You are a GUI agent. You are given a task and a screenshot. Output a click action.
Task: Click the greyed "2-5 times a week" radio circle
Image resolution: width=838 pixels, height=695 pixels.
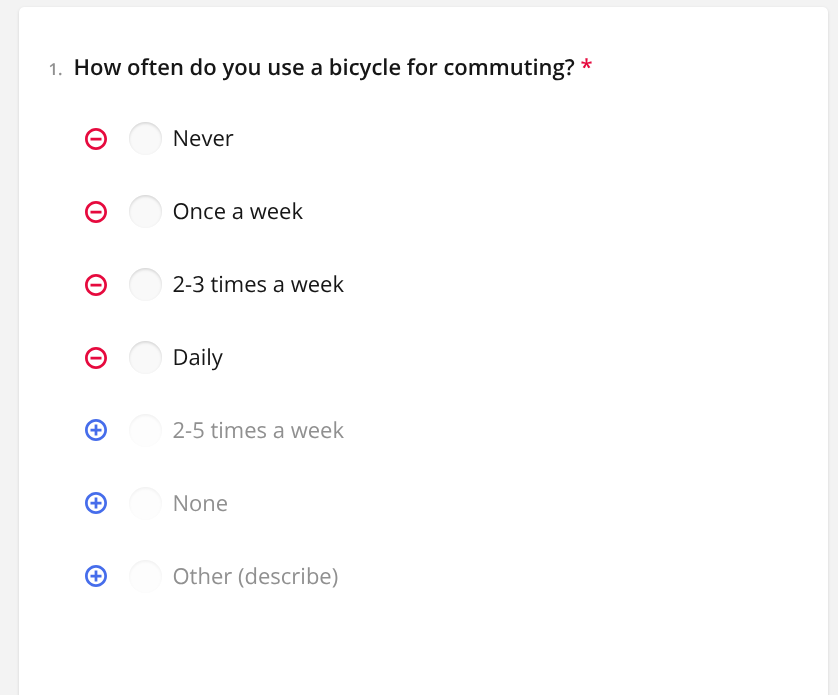point(145,431)
